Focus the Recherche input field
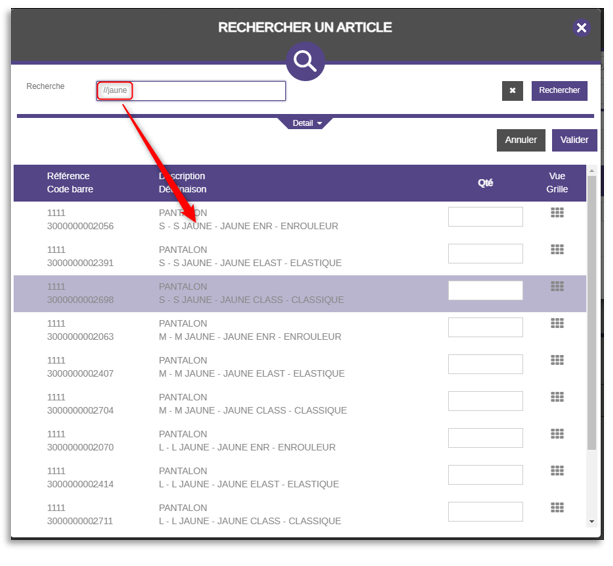 pos(191,91)
